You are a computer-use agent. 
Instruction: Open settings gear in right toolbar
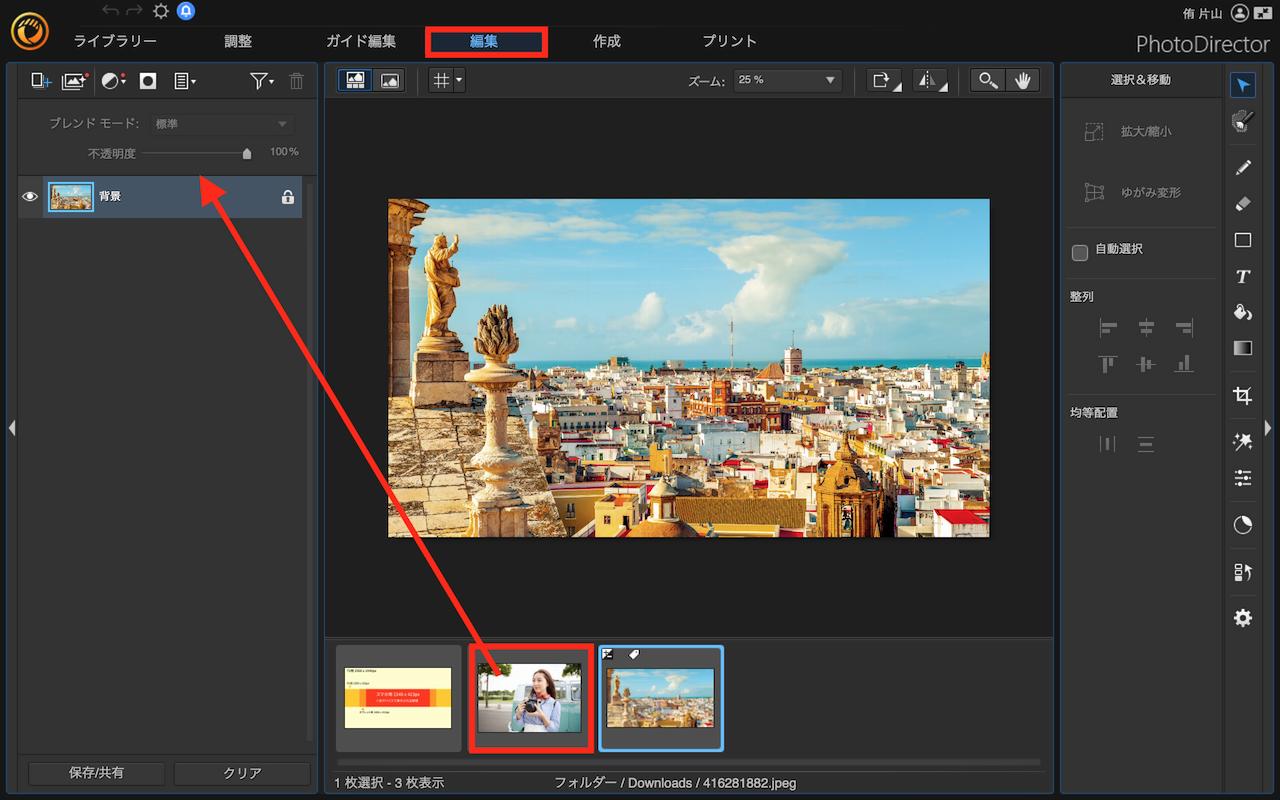[x=1243, y=618]
